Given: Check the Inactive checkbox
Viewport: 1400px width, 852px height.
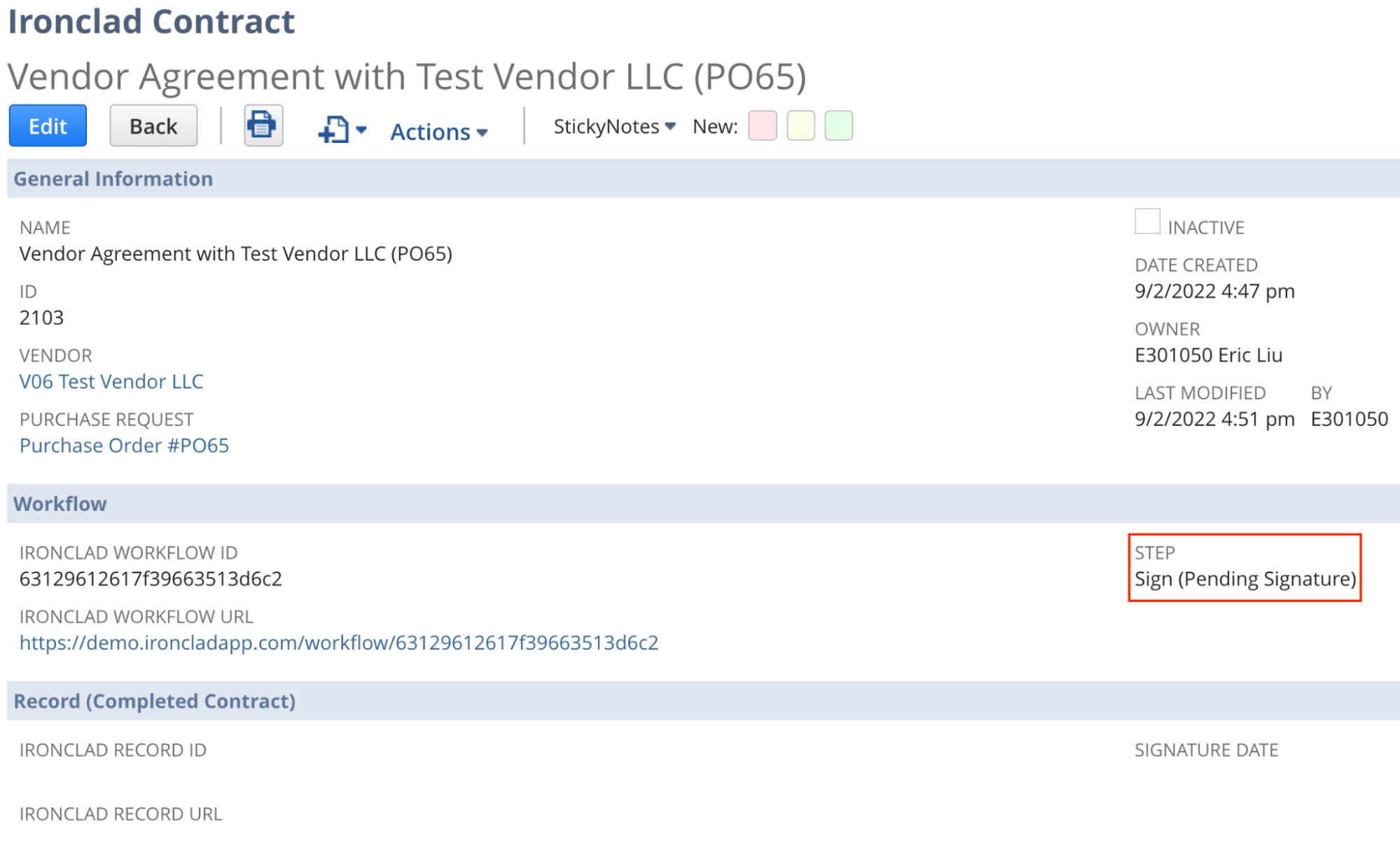Looking at the screenshot, I should click(x=1148, y=221).
